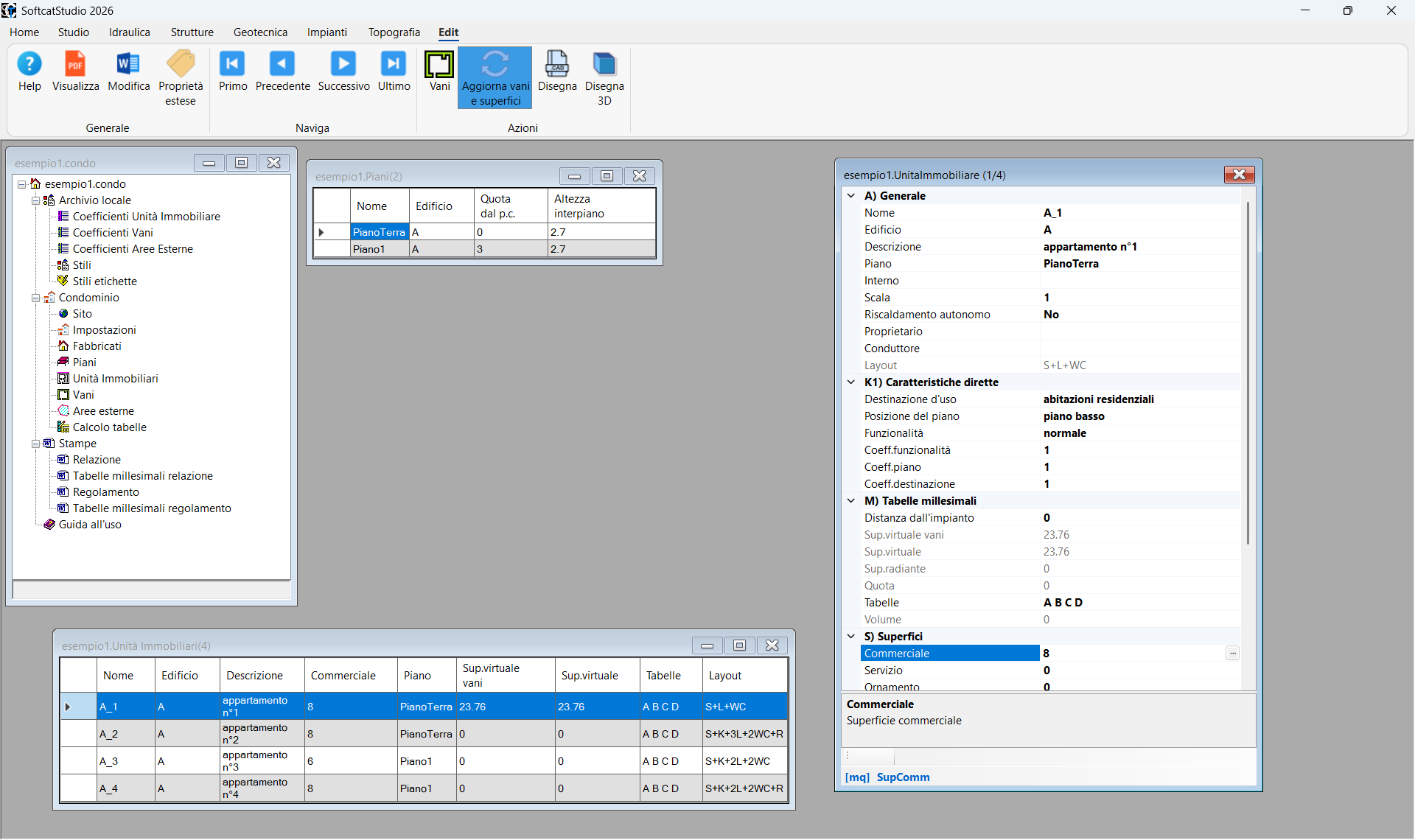The image size is (1415, 840).
Task: Open Aree esterne tree item
Action: coord(103,411)
